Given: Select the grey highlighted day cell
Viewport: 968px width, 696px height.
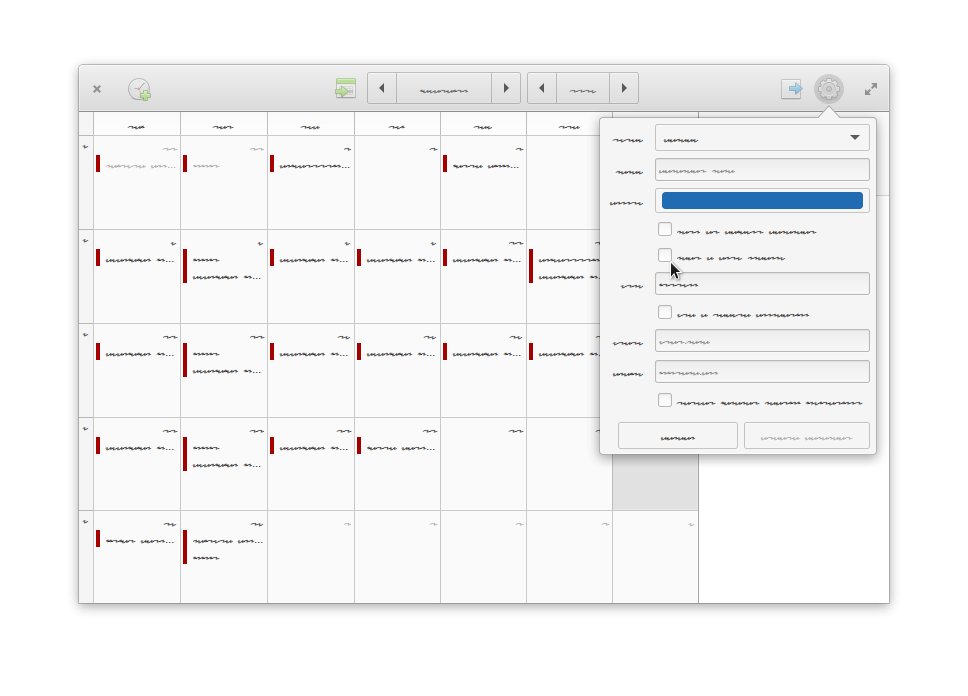Looking at the screenshot, I should [x=656, y=482].
